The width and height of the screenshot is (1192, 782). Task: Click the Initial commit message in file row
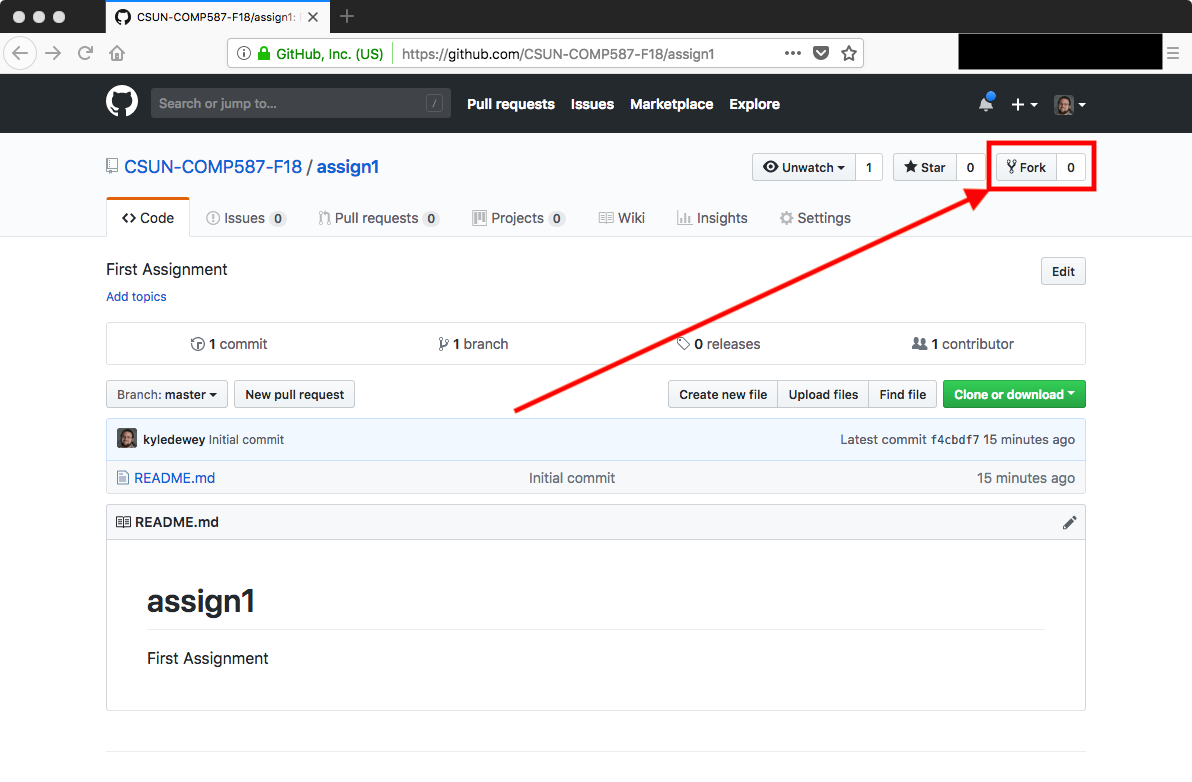tap(572, 478)
